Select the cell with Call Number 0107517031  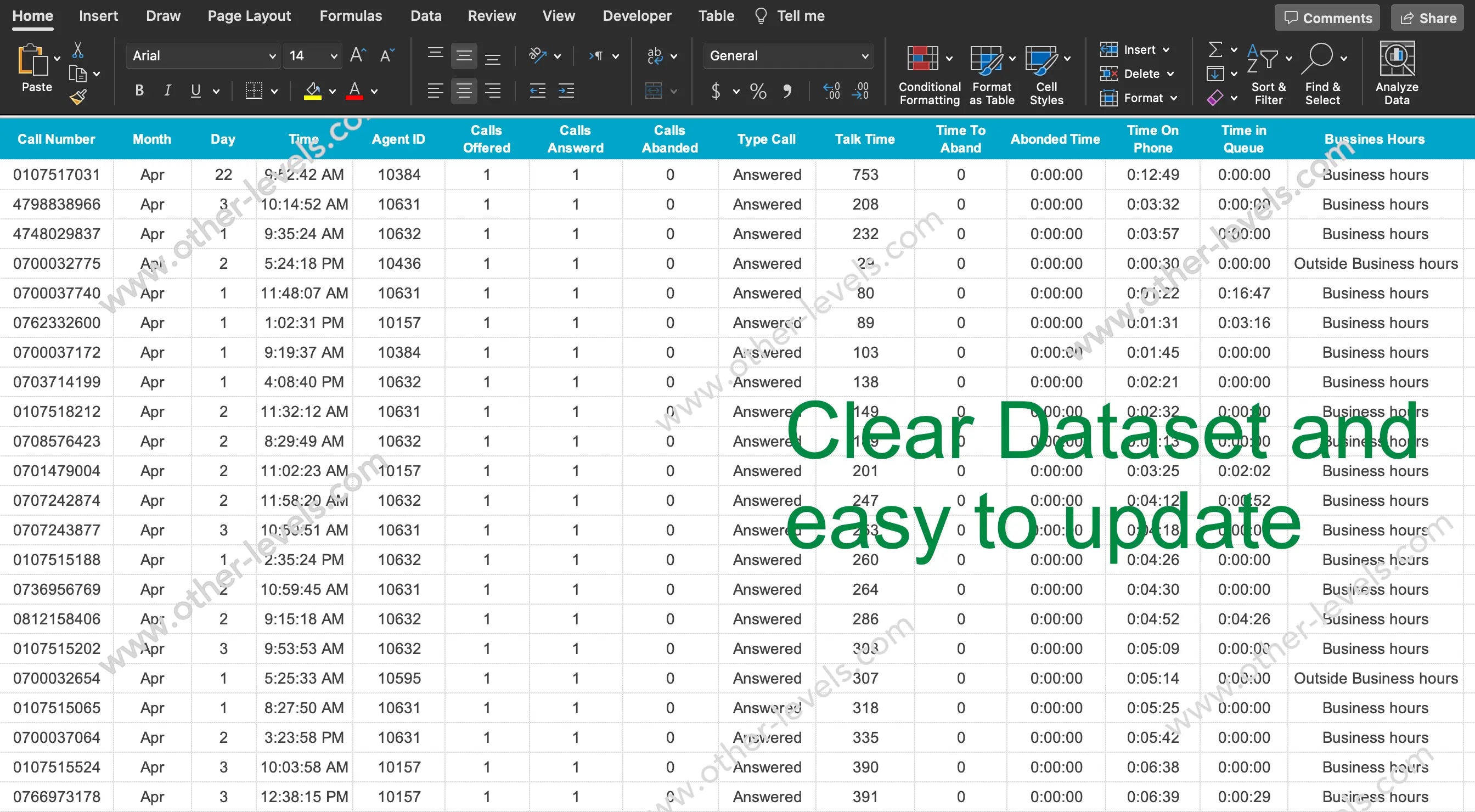(57, 174)
